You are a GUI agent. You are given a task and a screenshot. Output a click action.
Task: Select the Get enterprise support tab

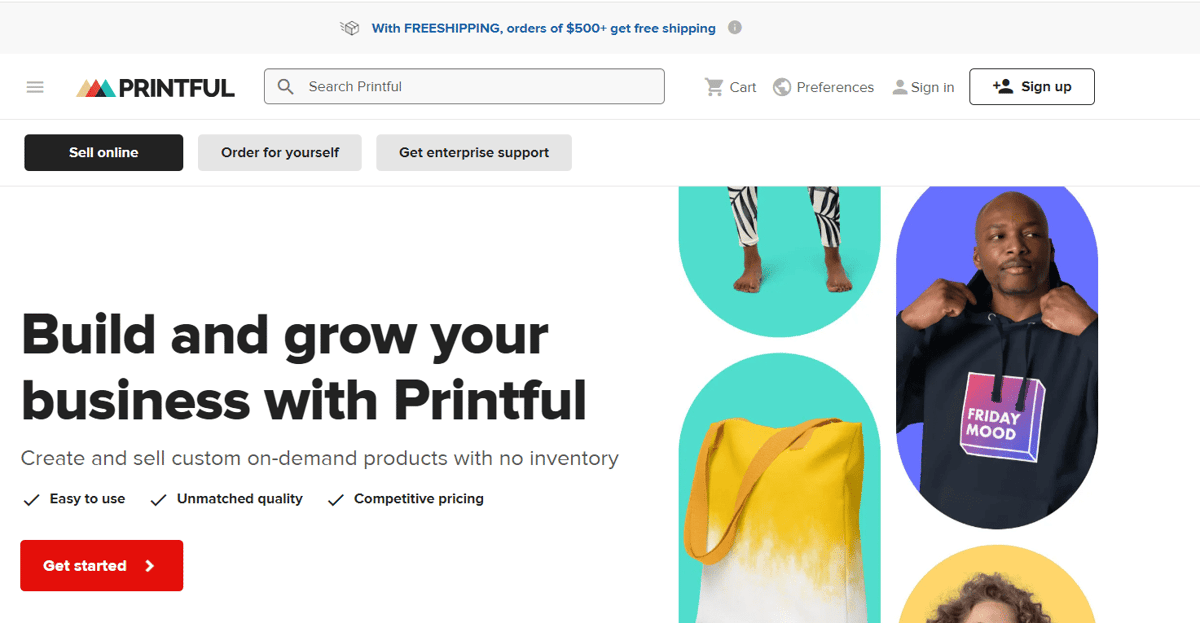click(x=474, y=153)
